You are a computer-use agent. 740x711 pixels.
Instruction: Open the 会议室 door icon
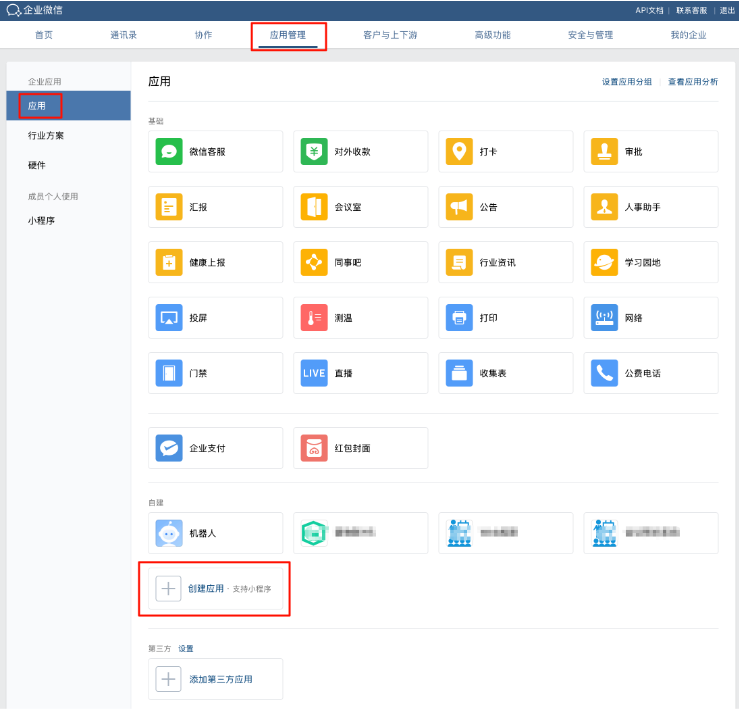315,207
